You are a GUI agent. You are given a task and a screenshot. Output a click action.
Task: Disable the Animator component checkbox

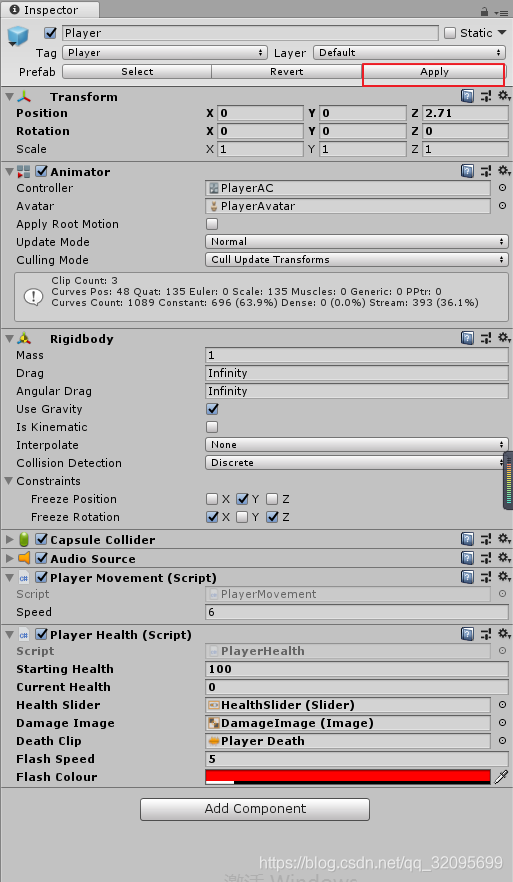(41, 171)
